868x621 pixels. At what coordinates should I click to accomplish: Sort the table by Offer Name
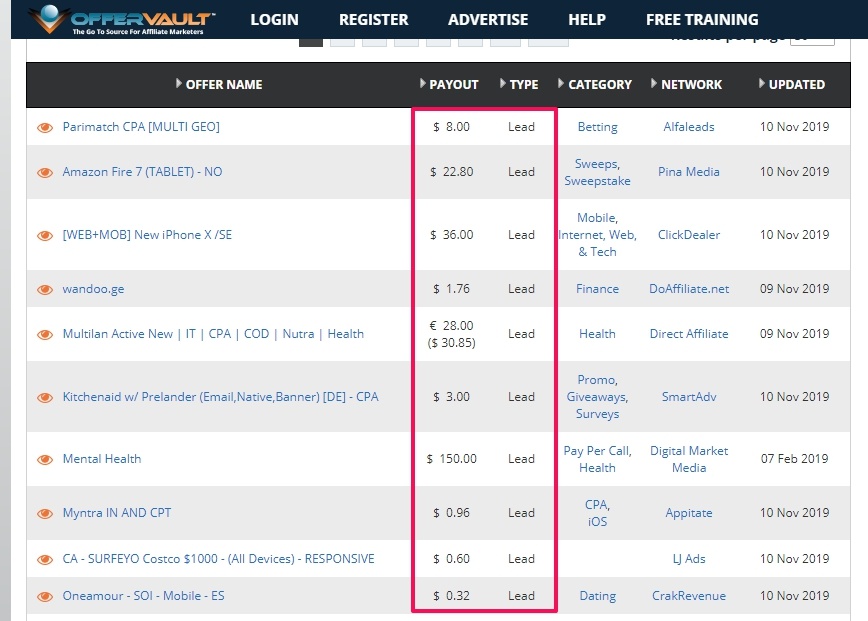pyautogui.click(x=219, y=84)
